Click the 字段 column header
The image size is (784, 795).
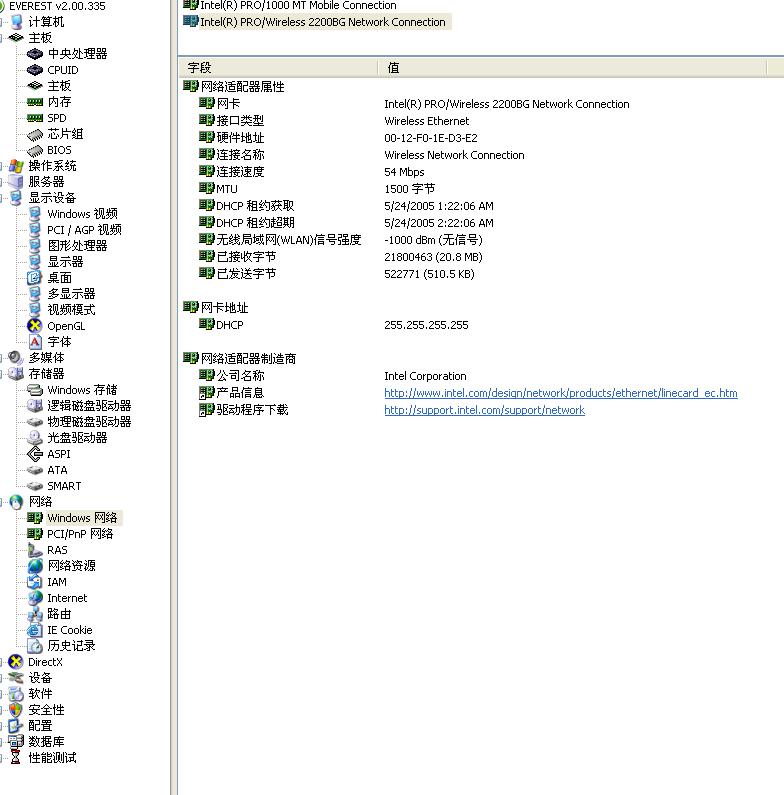(x=278, y=68)
